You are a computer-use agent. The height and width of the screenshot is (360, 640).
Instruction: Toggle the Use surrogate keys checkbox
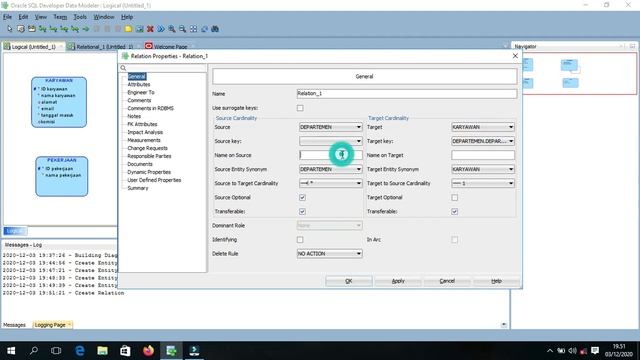click(300, 108)
